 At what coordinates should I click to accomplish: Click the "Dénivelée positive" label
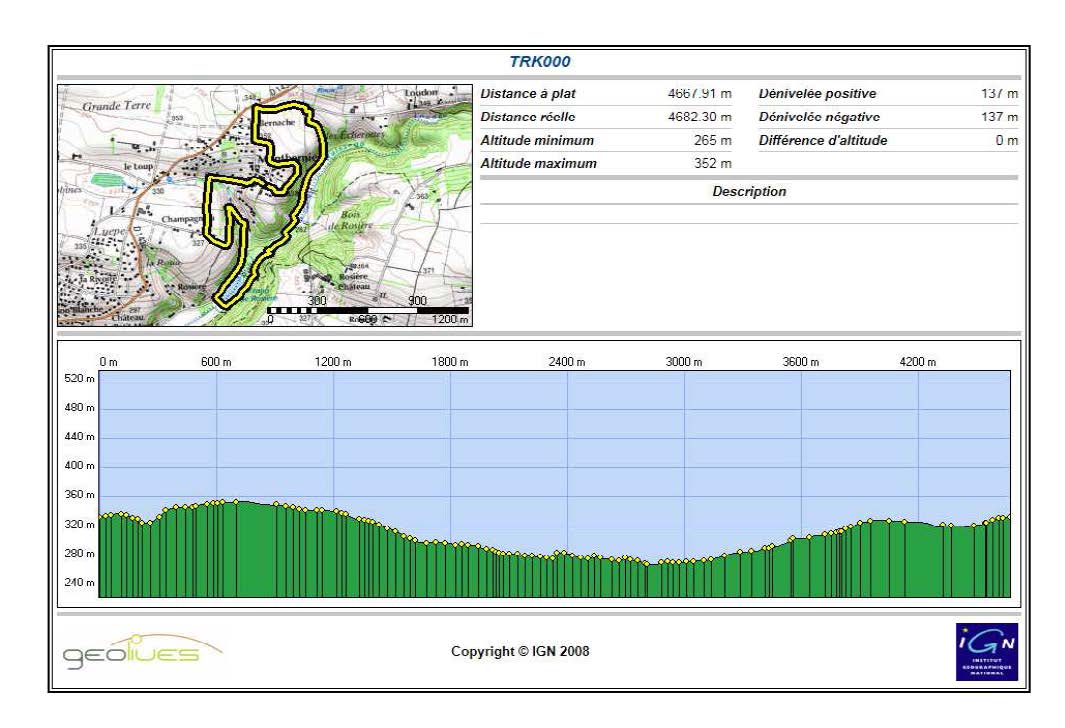click(817, 94)
